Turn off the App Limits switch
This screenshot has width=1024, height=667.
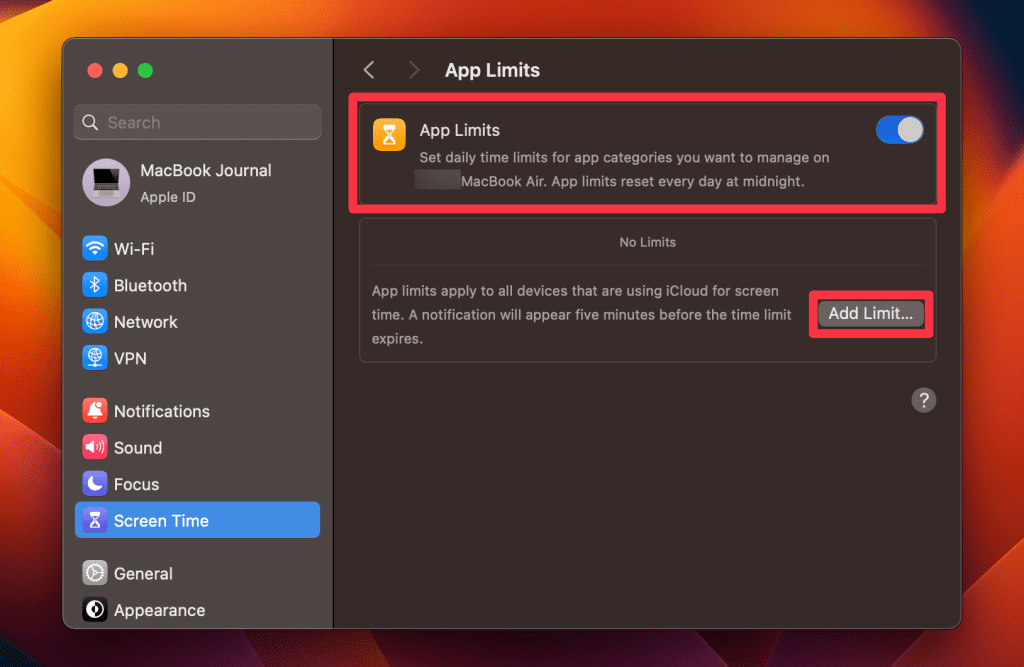(899, 130)
